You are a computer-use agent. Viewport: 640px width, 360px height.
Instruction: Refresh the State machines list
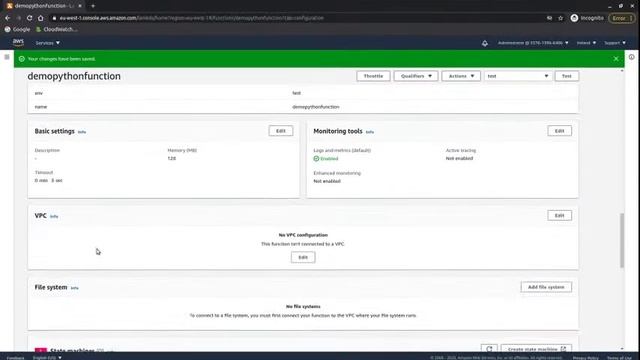(x=489, y=349)
